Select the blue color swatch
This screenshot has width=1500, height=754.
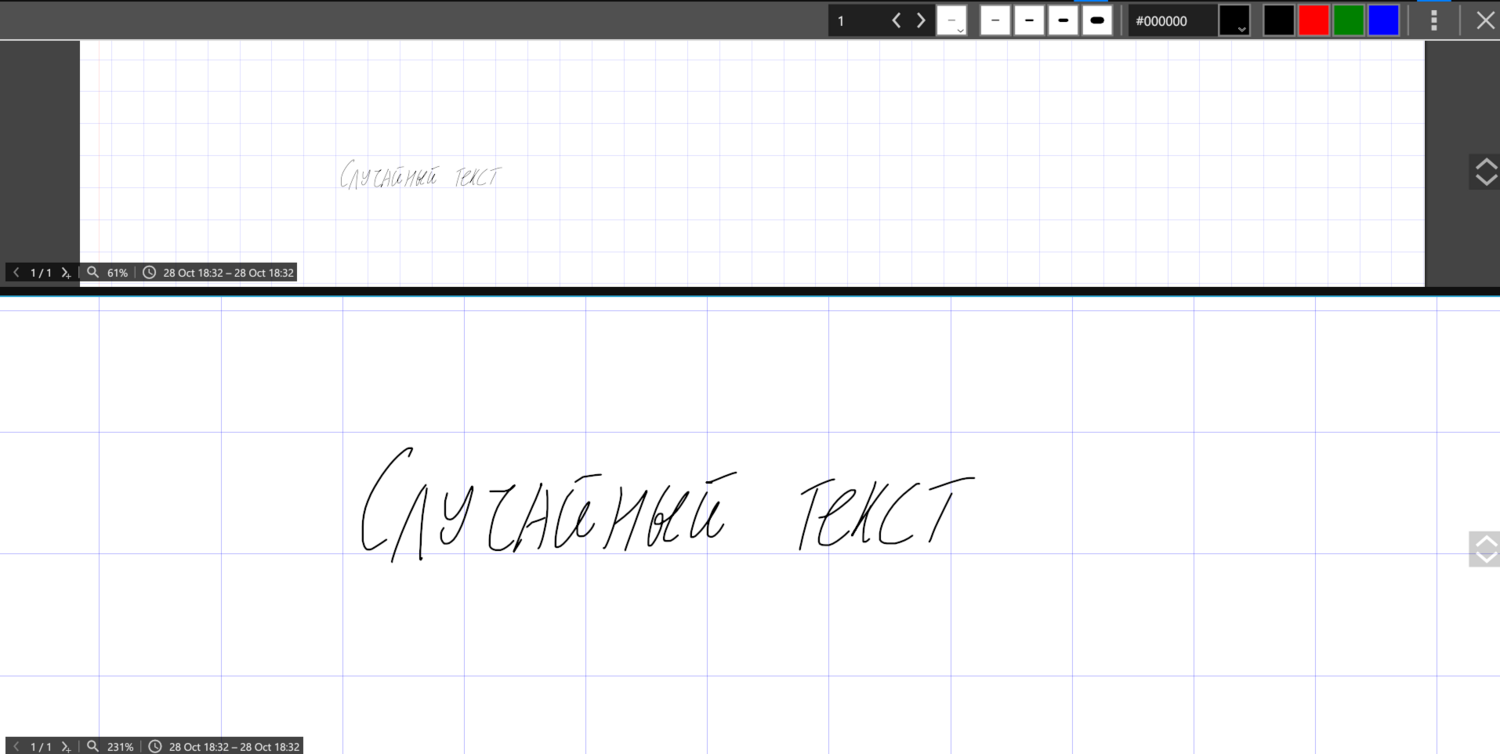coord(1383,19)
